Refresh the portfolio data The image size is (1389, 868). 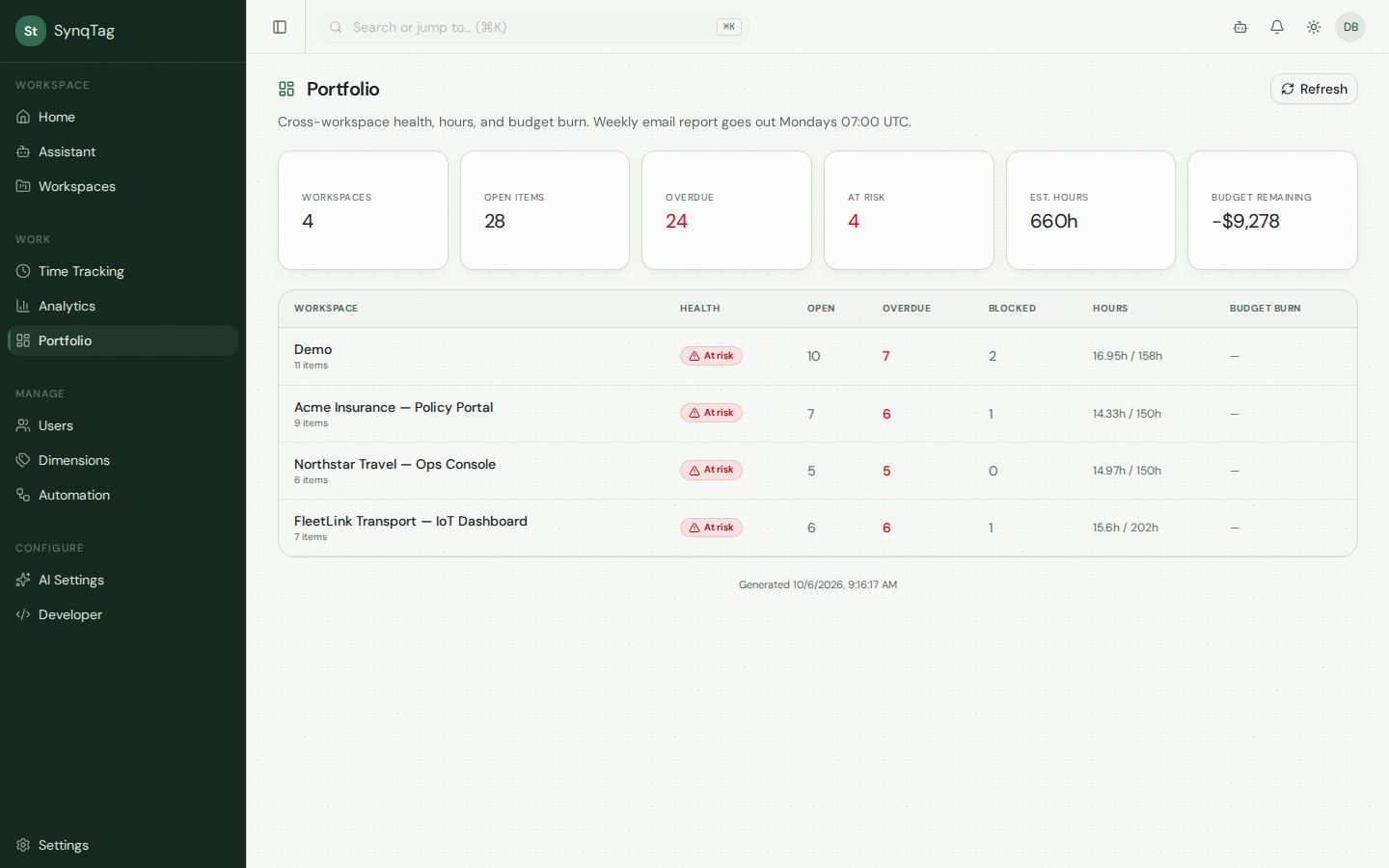pos(1314,89)
